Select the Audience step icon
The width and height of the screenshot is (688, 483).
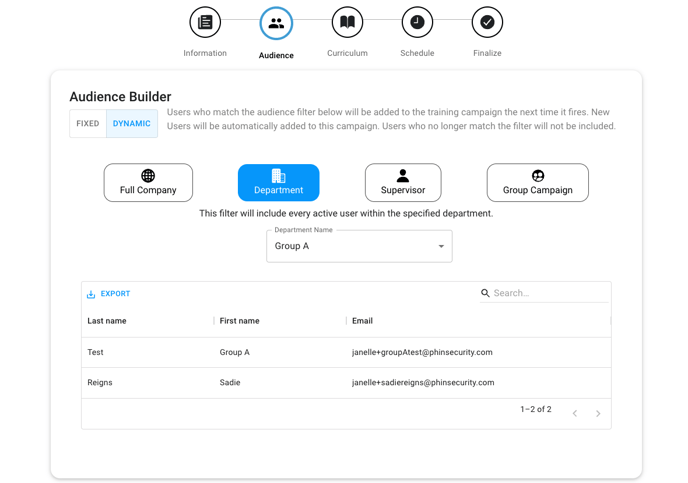click(x=276, y=23)
